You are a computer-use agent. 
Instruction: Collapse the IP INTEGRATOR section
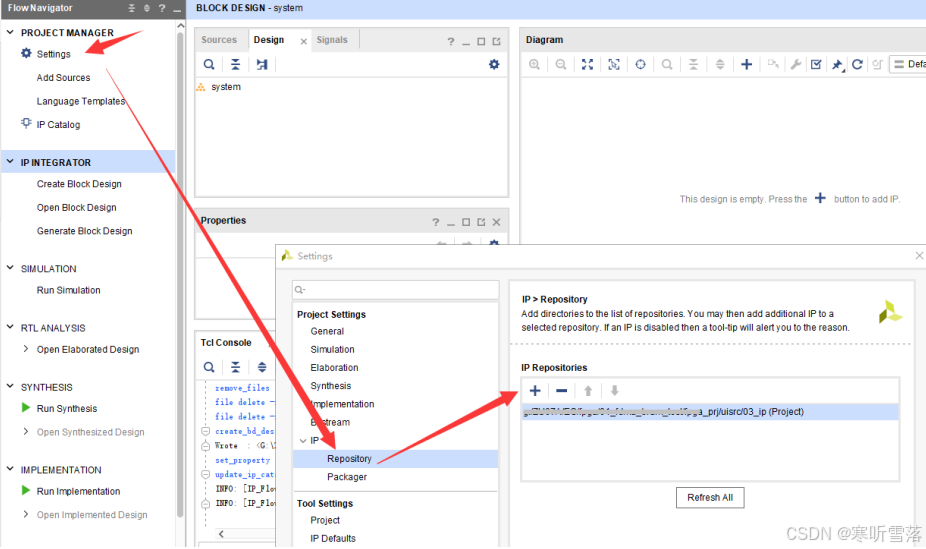(10, 161)
